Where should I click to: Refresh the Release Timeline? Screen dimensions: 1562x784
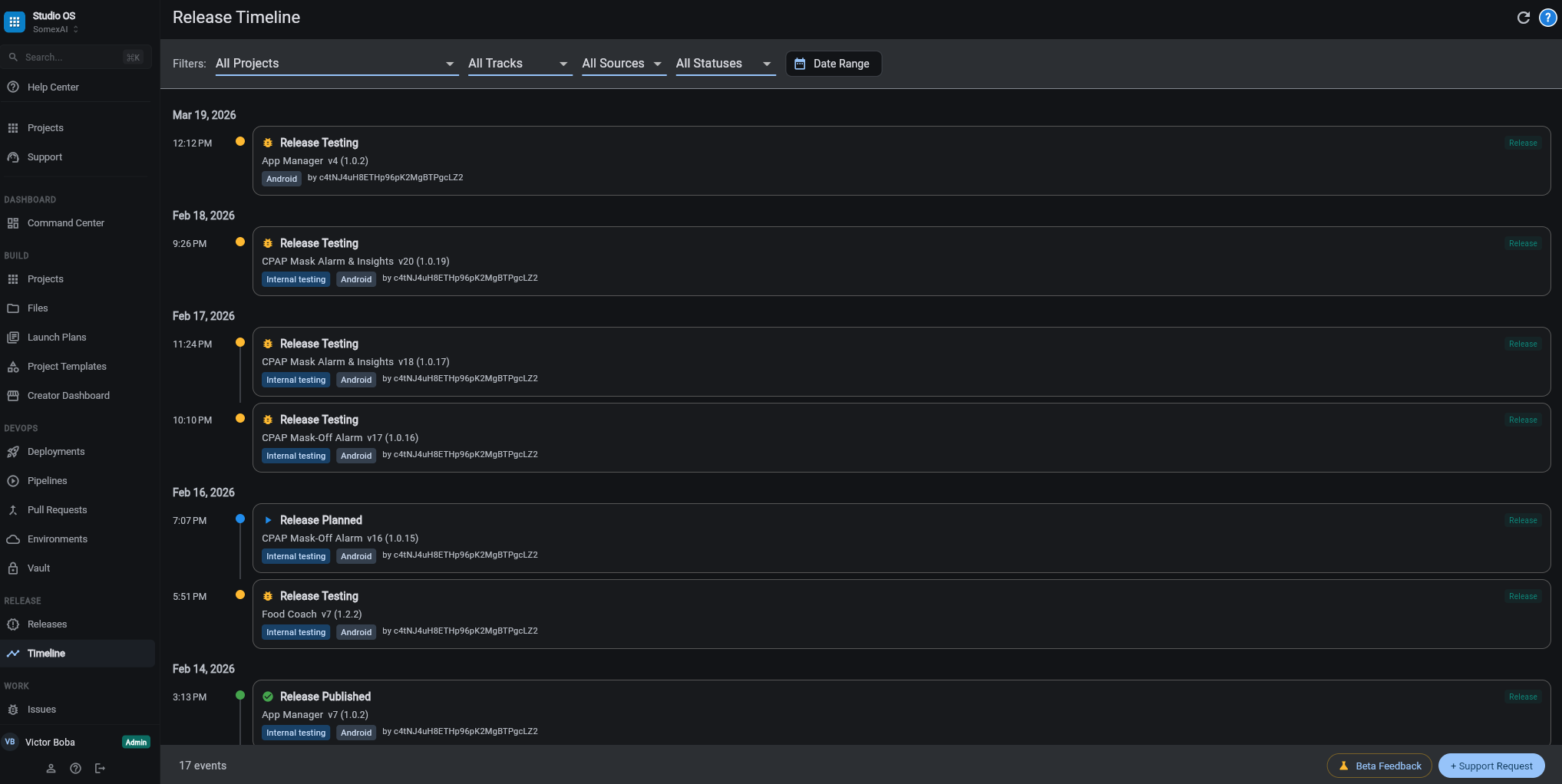1524,17
